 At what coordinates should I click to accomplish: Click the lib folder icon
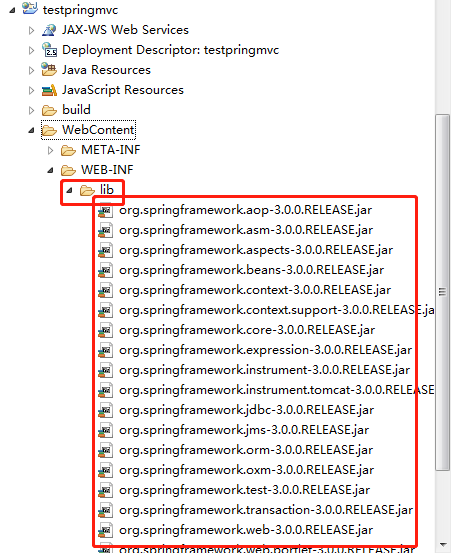(87, 190)
